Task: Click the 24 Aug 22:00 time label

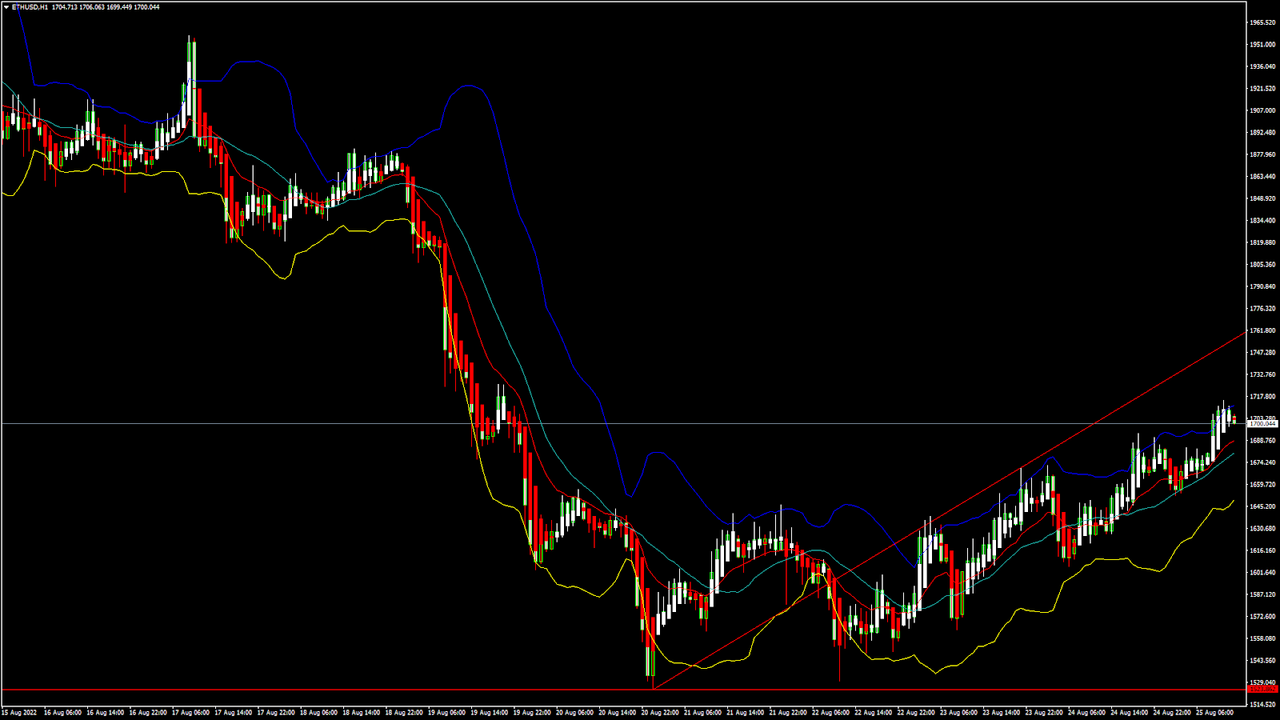Action: pyautogui.click(x=1174, y=713)
